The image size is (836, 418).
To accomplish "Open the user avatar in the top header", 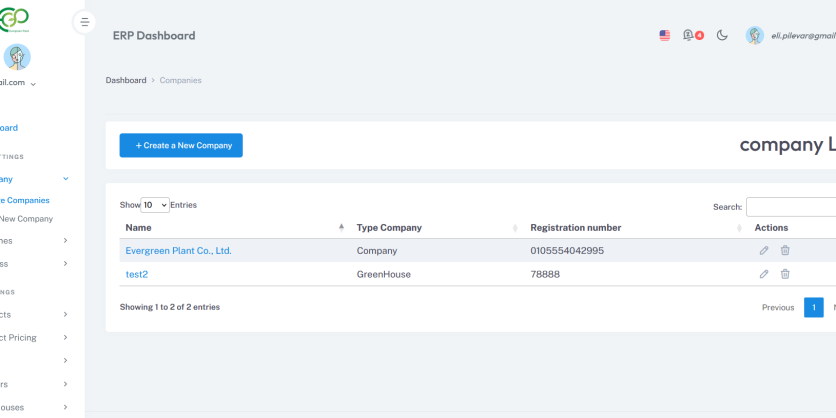I will [x=754, y=35].
